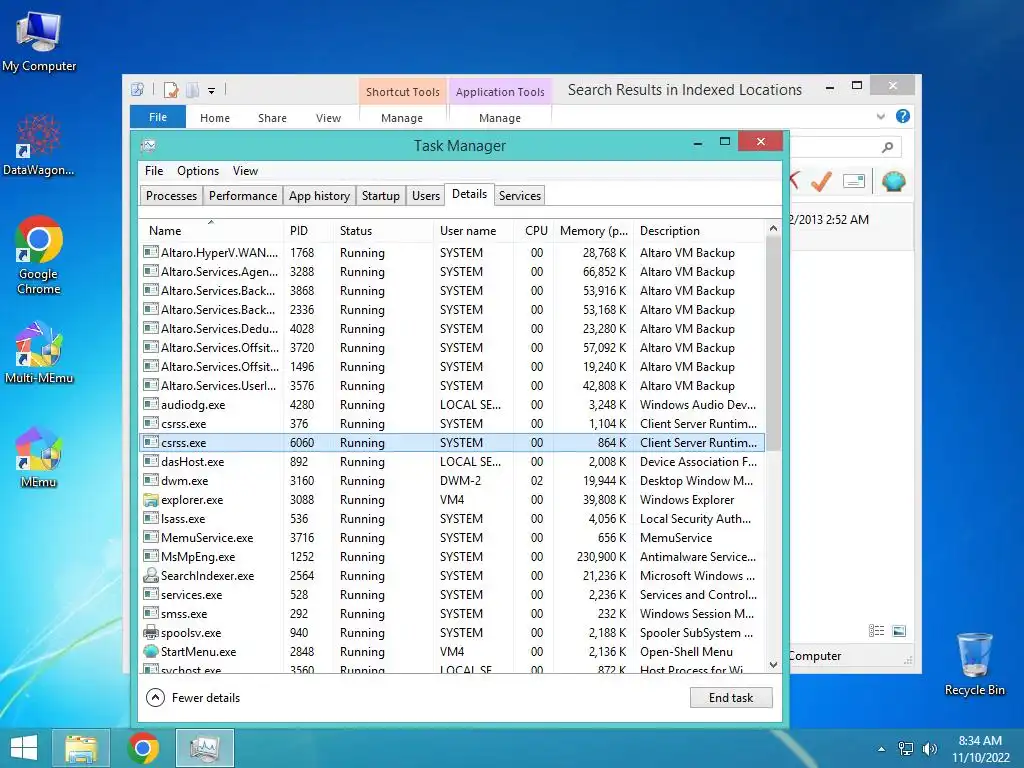Screen dimensions: 1024x768
Task: Open the MEmu desktop shortcut
Action: (39, 457)
